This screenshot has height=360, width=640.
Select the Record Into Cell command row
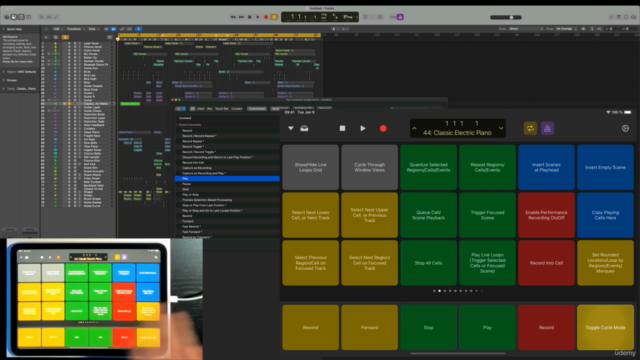(227, 162)
